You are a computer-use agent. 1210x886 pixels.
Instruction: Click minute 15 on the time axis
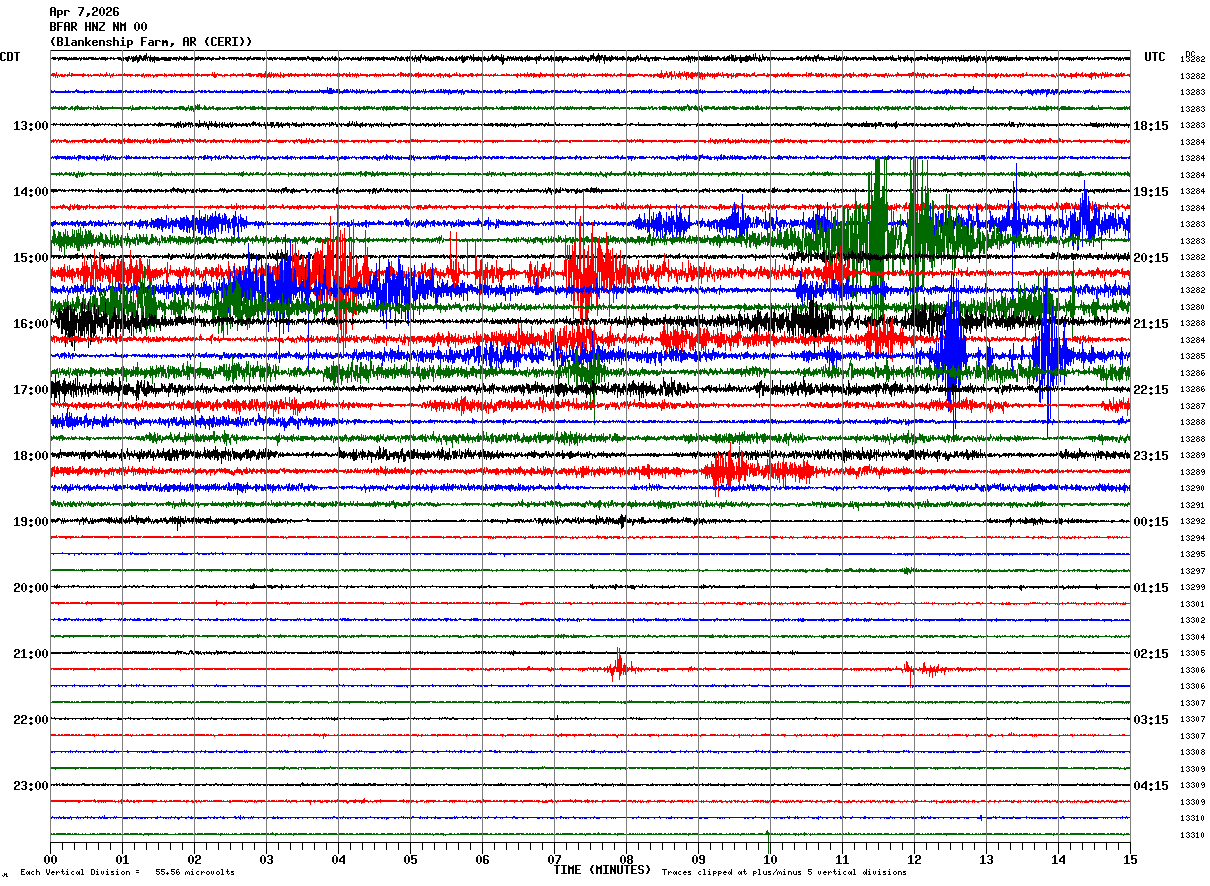click(1130, 858)
